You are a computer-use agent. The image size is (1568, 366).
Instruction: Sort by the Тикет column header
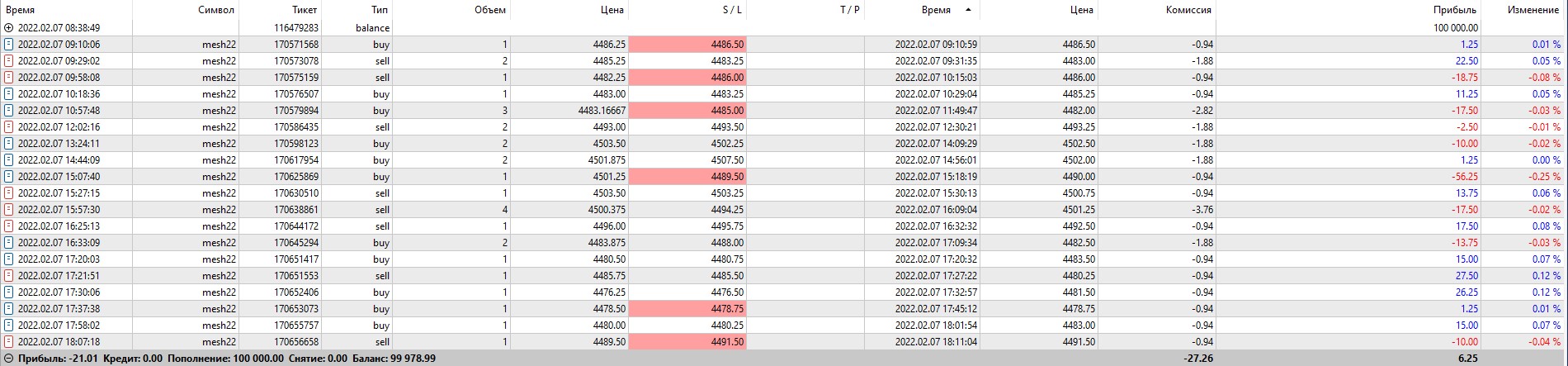tap(305, 10)
